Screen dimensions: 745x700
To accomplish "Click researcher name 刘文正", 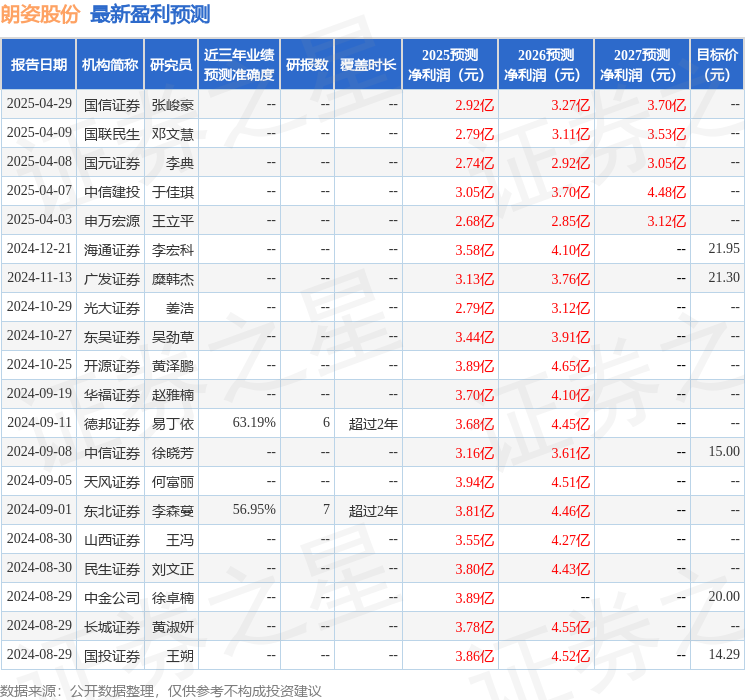I will pos(172,569).
